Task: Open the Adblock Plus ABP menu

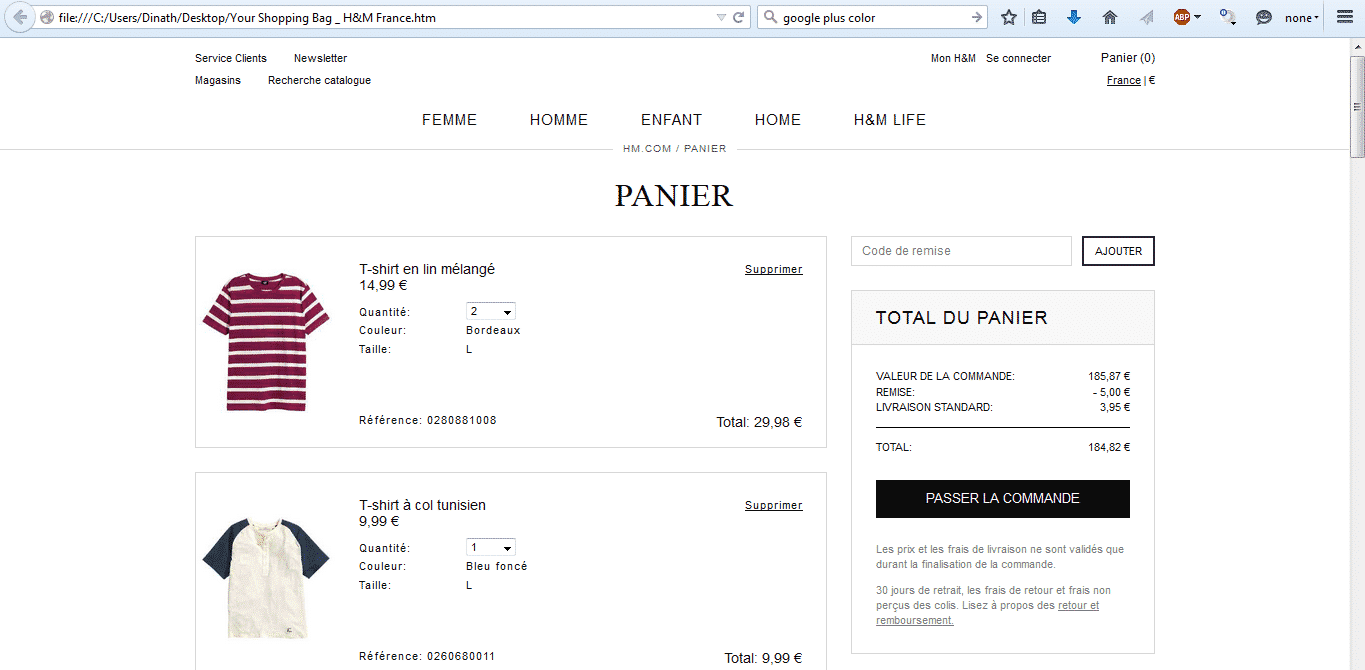Action: pos(1187,17)
